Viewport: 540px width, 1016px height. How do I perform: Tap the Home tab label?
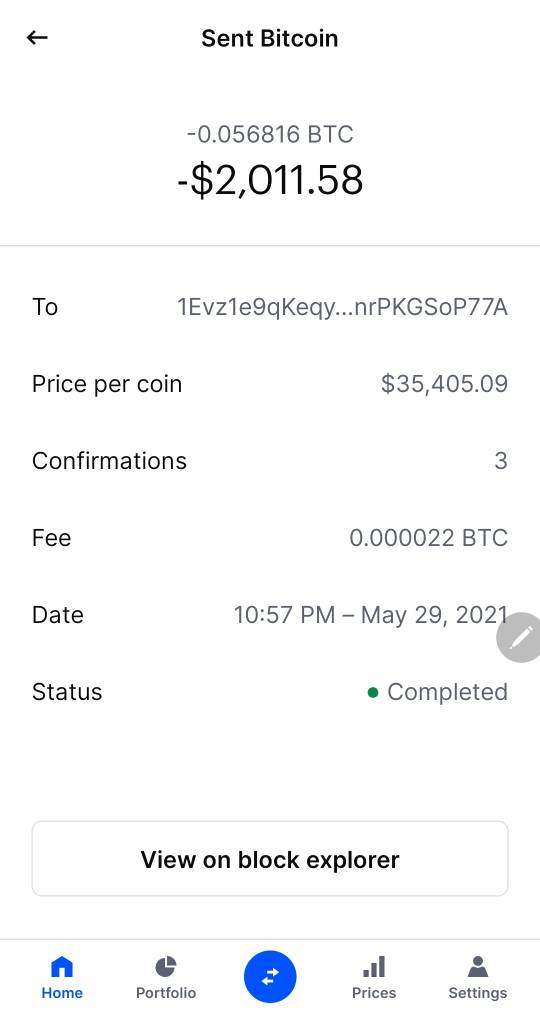(x=62, y=993)
